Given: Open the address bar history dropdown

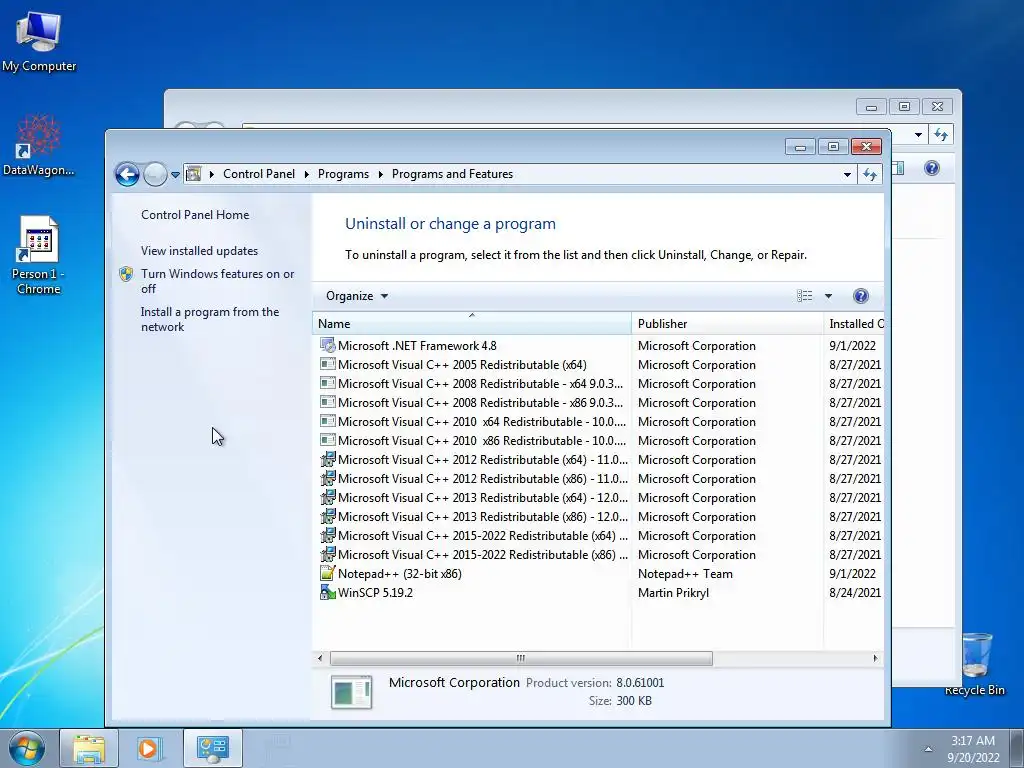Looking at the screenshot, I should click(847, 174).
